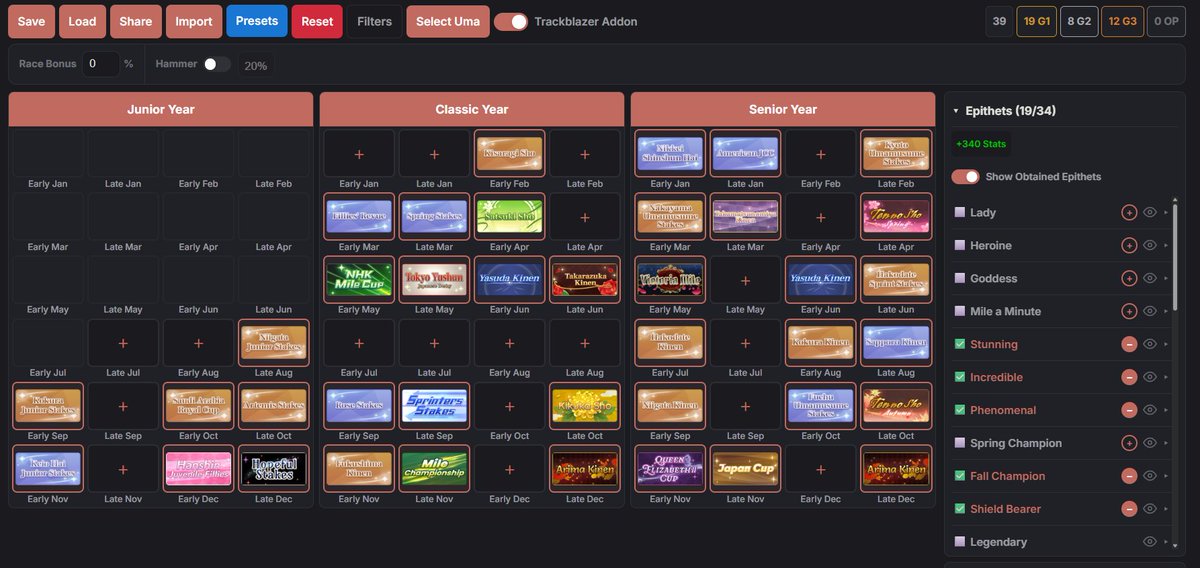
Task: Add a race in Senior Year Late May
Action: [745, 280]
